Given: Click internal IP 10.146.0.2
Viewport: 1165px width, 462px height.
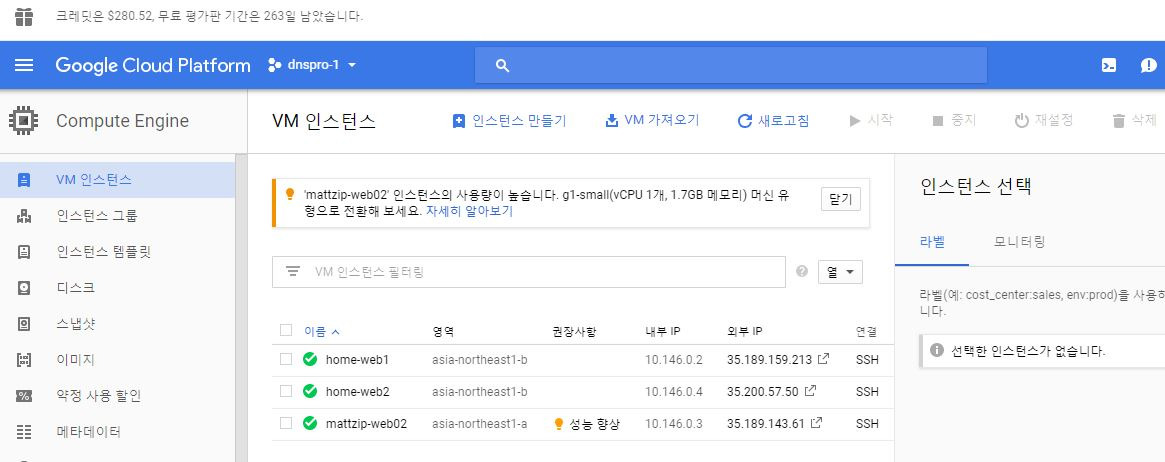Looking at the screenshot, I should pyautogui.click(x=674, y=360).
